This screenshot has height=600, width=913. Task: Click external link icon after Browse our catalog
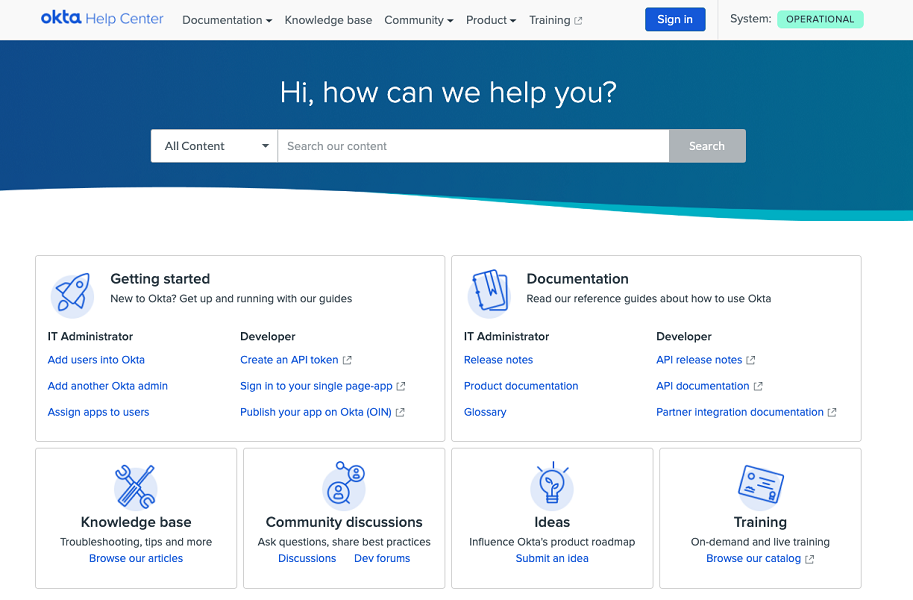click(809, 559)
